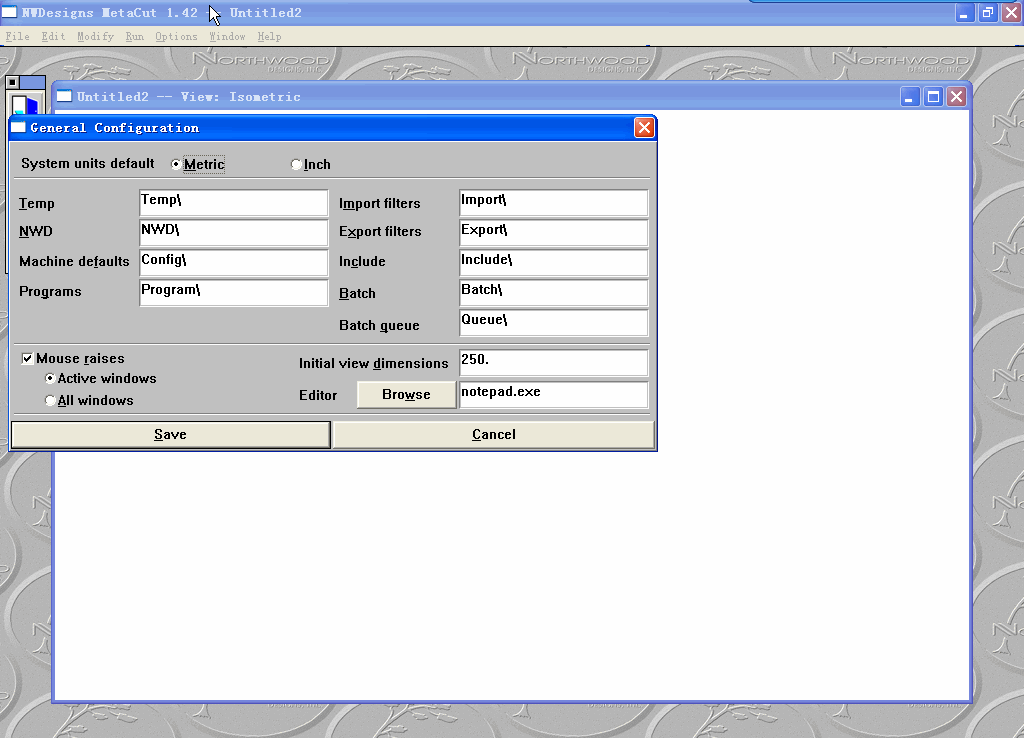Open the Run menu
The height and width of the screenshot is (738, 1024).
tap(135, 37)
